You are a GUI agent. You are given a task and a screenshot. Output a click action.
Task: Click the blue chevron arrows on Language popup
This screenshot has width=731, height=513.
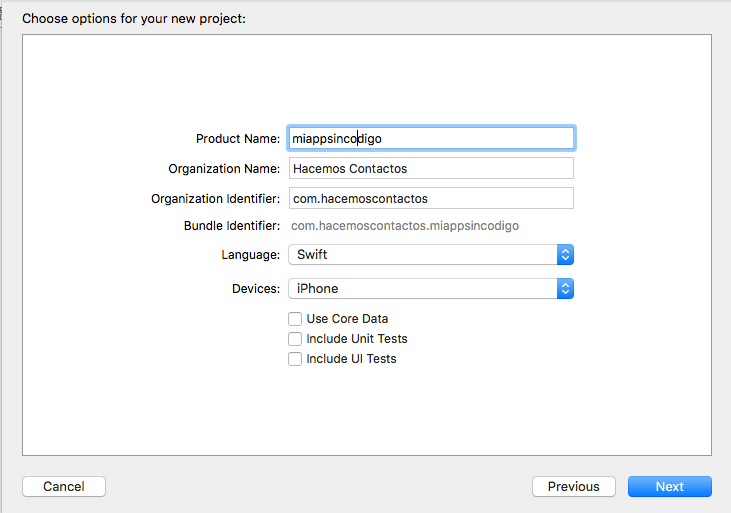(565, 255)
